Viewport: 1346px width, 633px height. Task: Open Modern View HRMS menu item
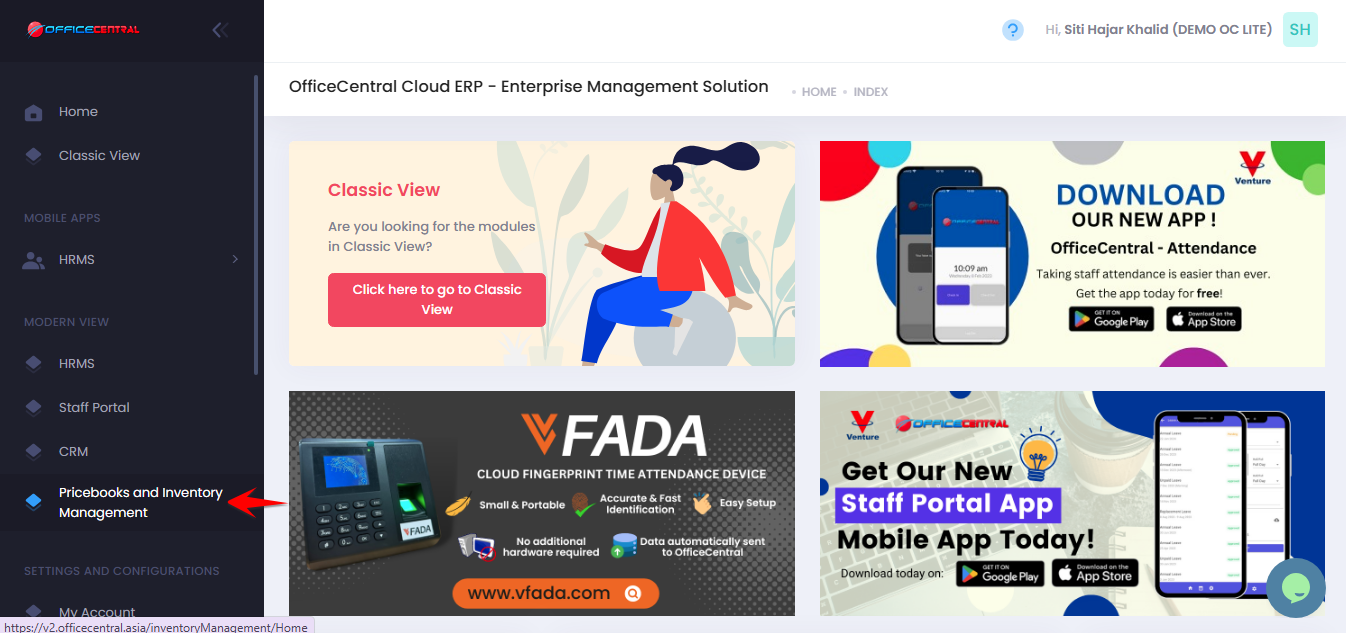pyautogui.click(x=77, y=363)
